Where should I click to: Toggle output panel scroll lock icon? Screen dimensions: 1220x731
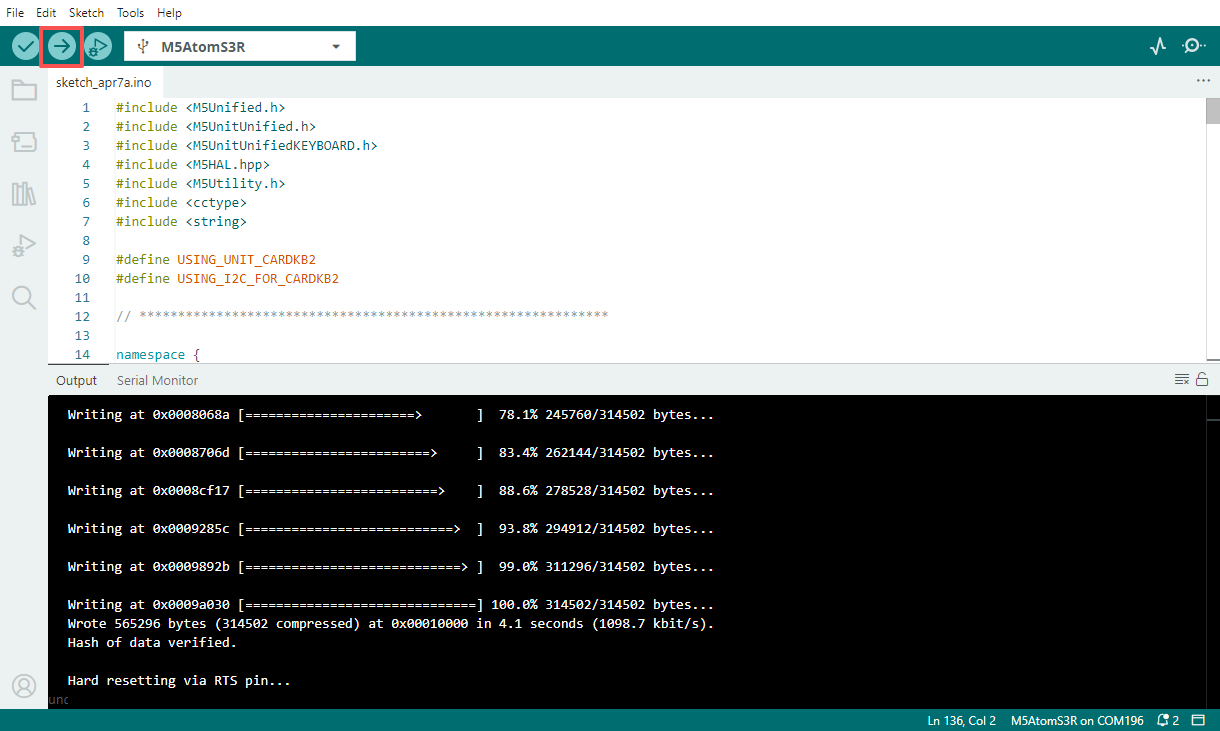pyautogui.click(x=1202, y=379)
